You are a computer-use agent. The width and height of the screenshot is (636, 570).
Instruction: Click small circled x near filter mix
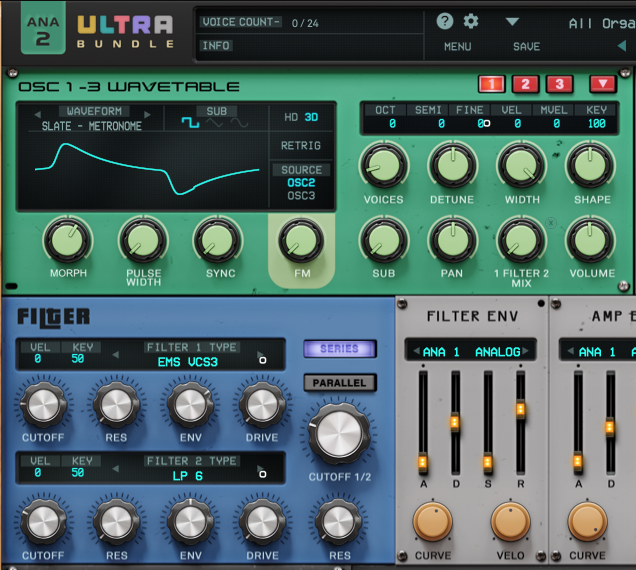[551, 223]
